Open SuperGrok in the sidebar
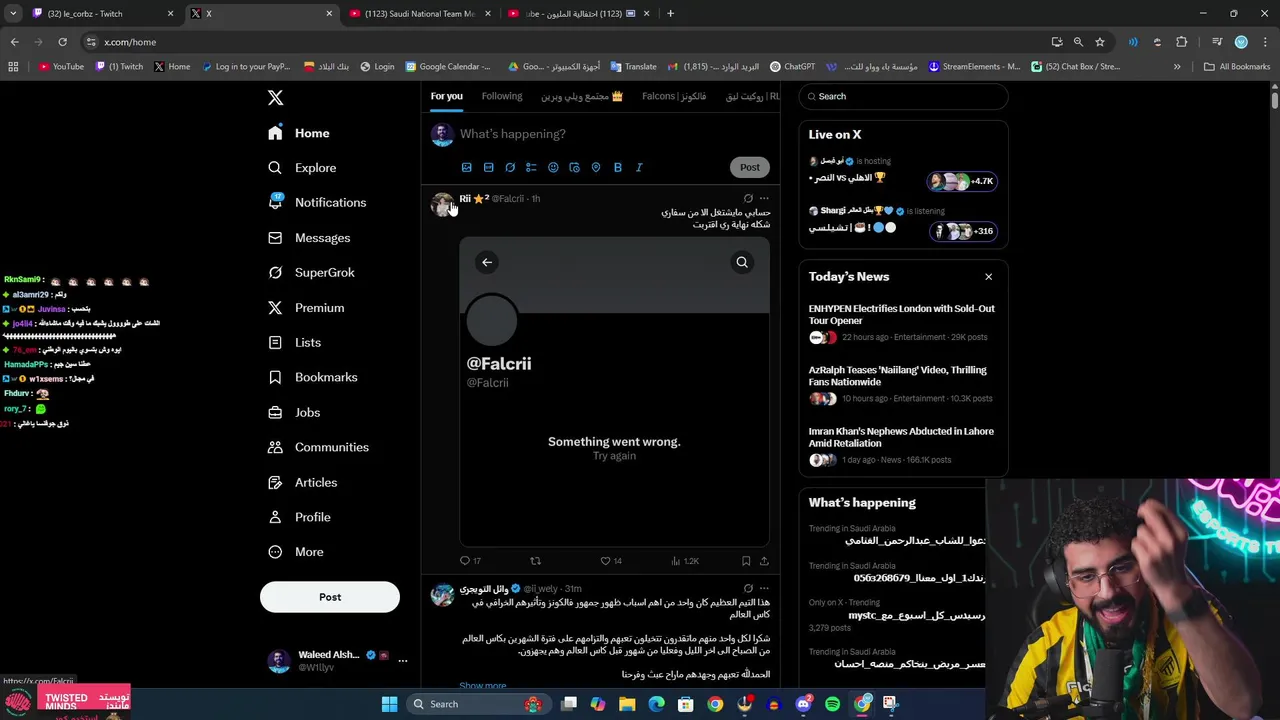Viewport: 1280px width, 720px height. pyautogui.click(x=312, y=272)
